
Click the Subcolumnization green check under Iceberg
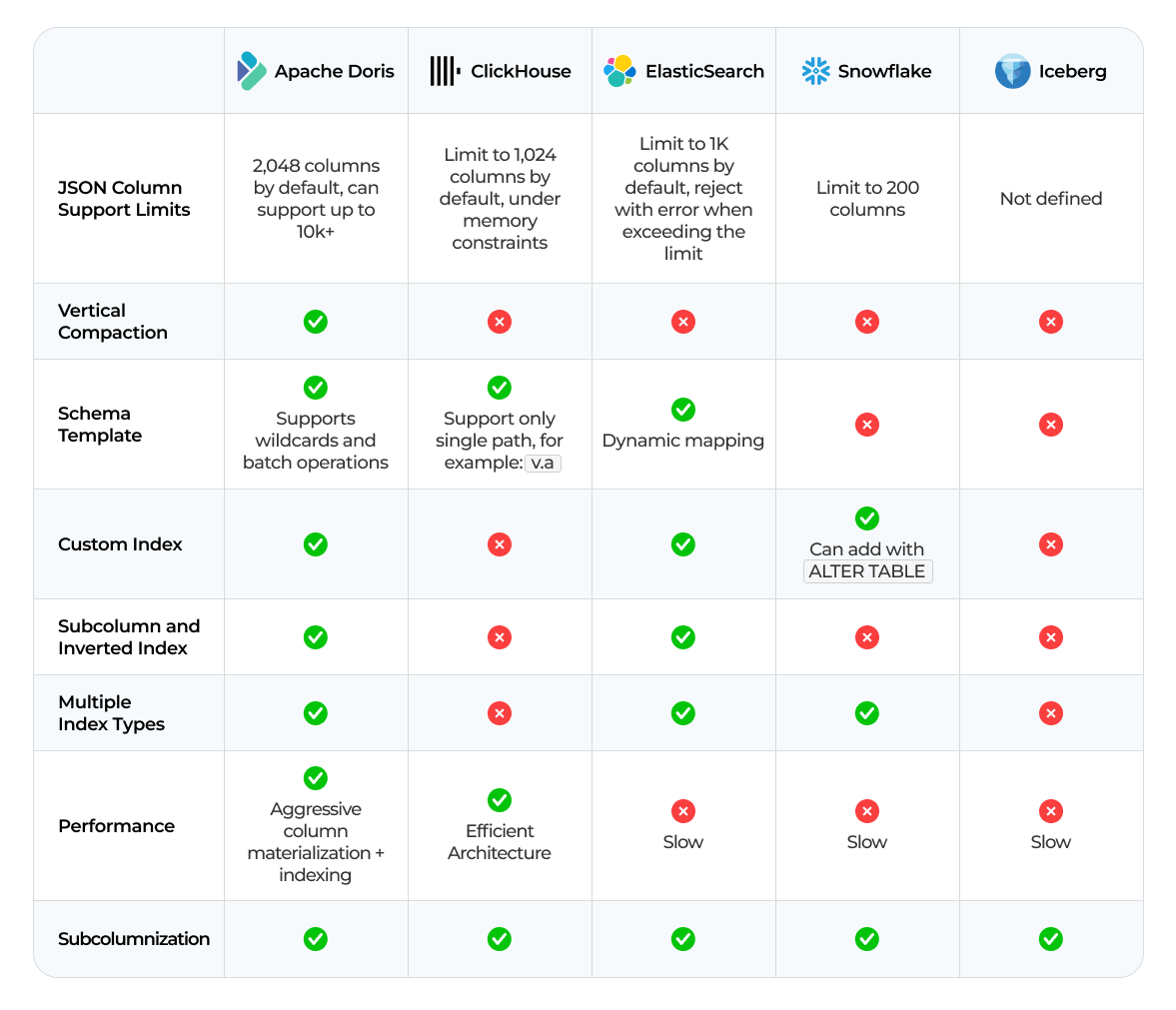(x=1050, y=939)
